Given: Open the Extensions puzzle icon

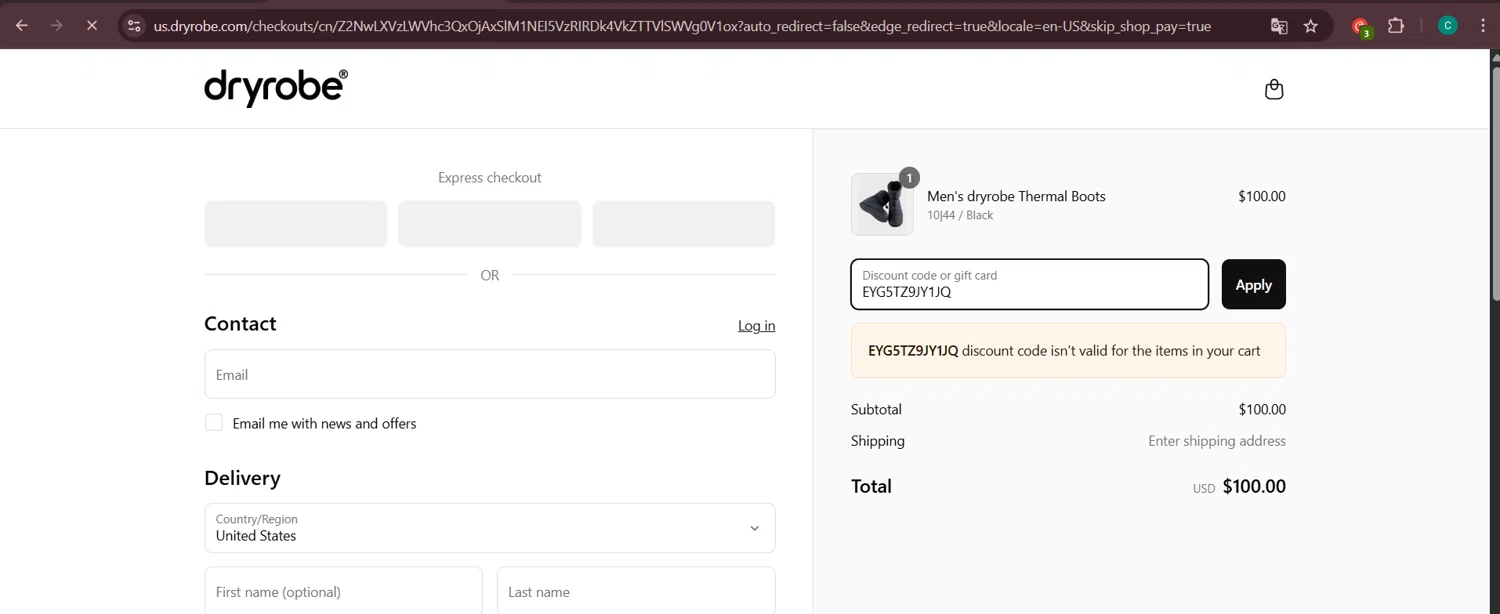Looking at the screenshot, I should pos(1396,26).
